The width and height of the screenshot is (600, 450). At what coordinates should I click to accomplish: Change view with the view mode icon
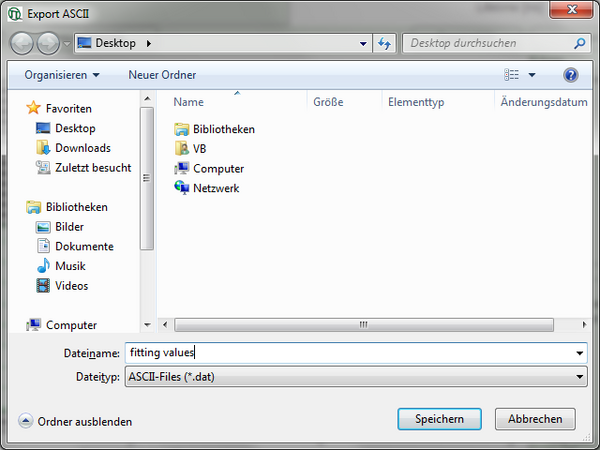coord(512,75)
